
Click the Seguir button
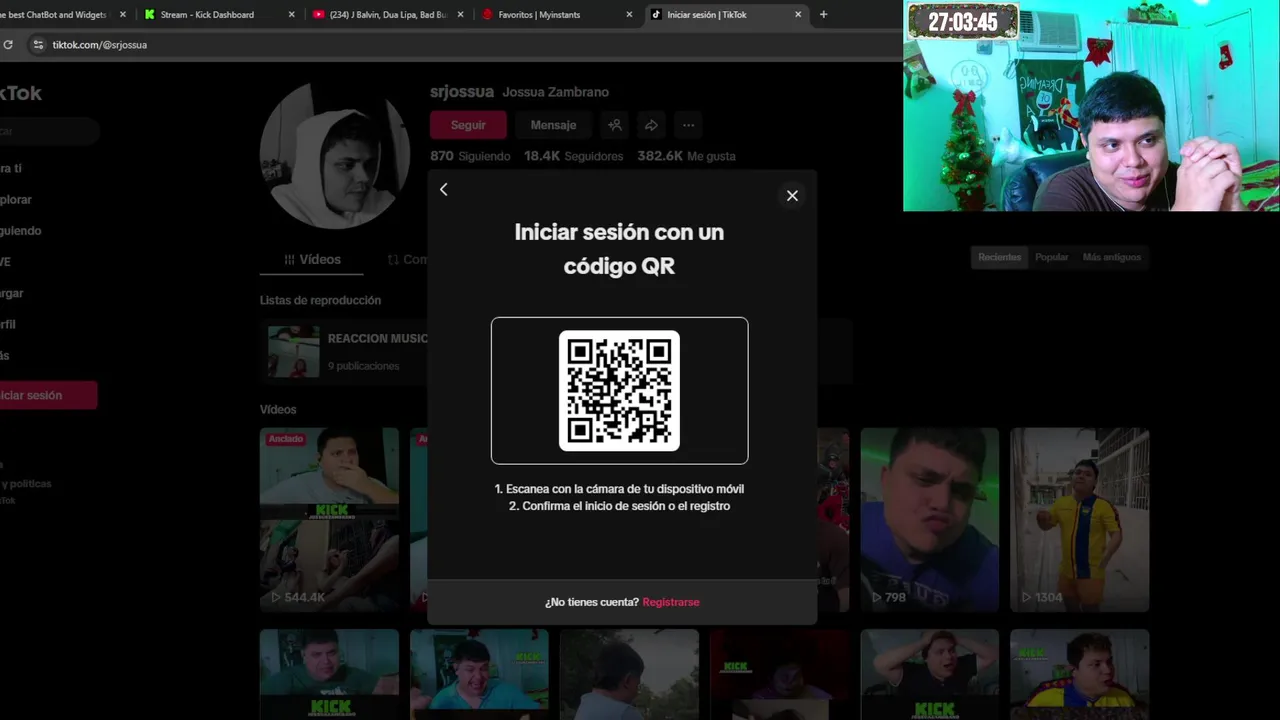468,125
